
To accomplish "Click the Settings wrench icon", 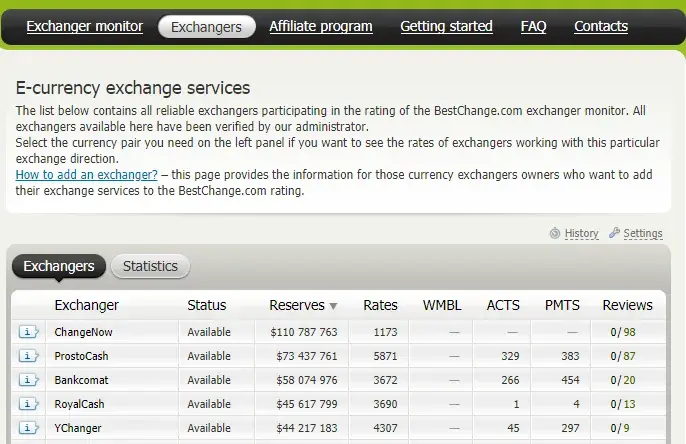I will pyautogui.click(x=614, y=234).
